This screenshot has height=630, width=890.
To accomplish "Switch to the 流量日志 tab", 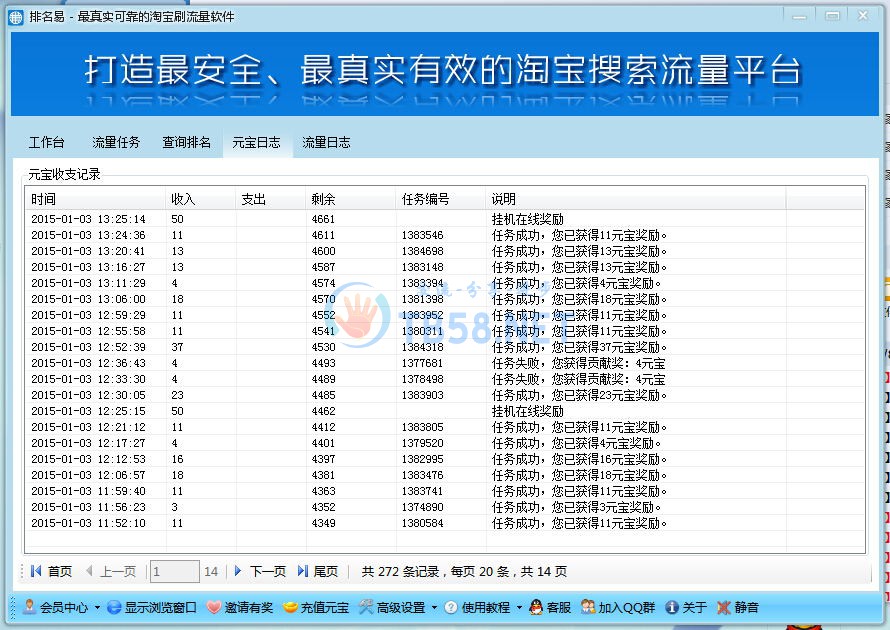I will (x=326, y=142).
